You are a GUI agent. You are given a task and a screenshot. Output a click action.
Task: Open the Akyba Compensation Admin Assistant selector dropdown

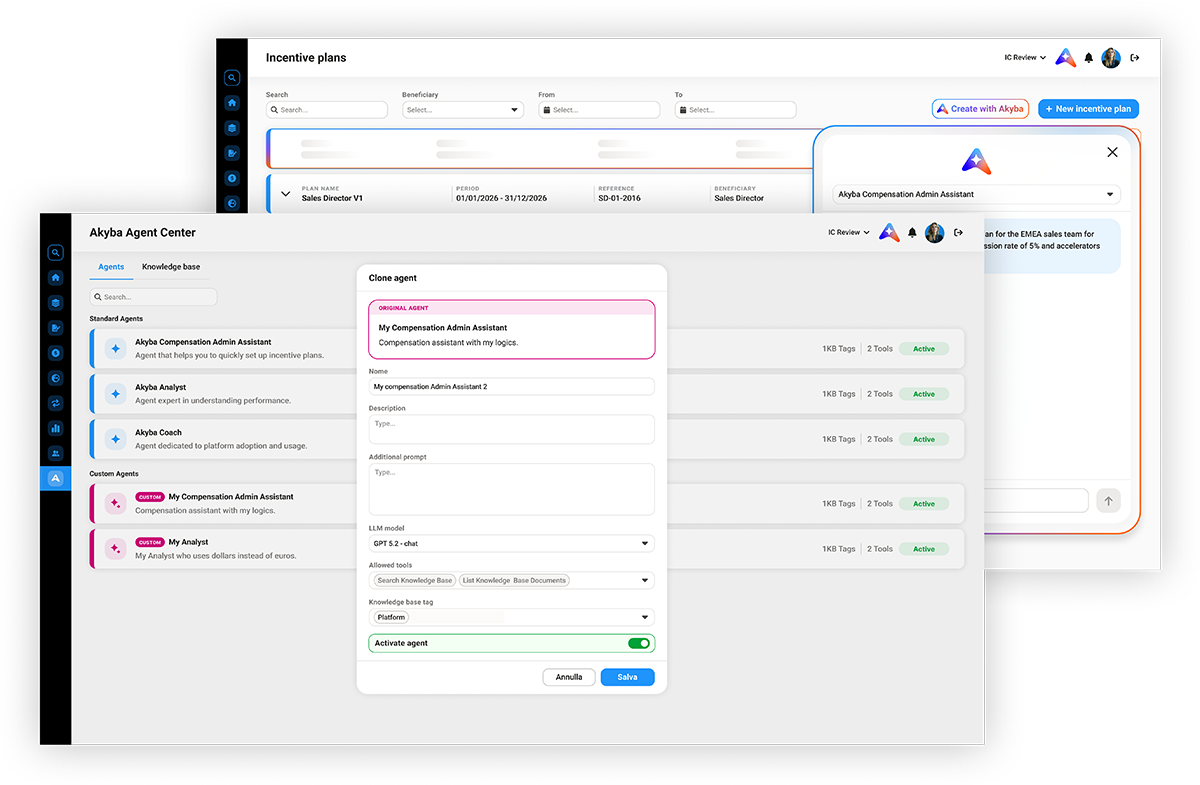[x=976, y=194]
